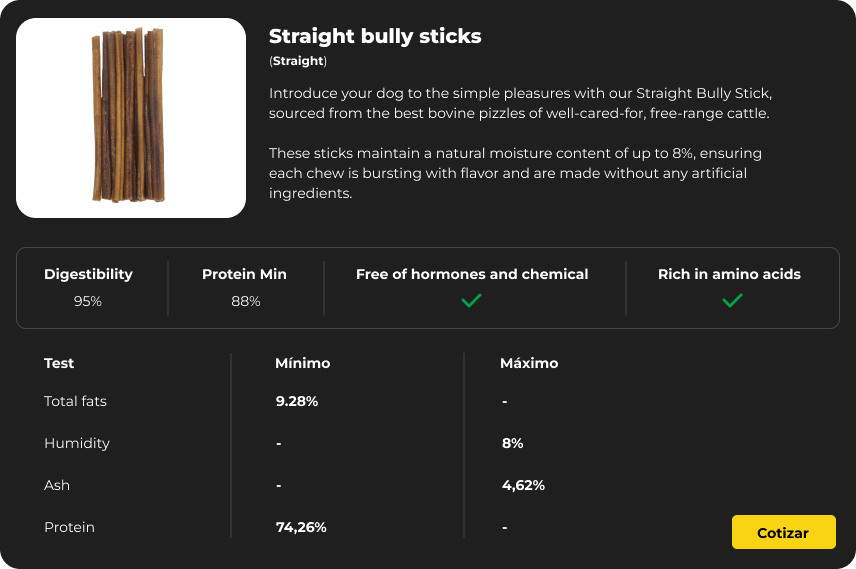
Task: Click the Free of hormones and chemical label
Action: click(472, 274)
